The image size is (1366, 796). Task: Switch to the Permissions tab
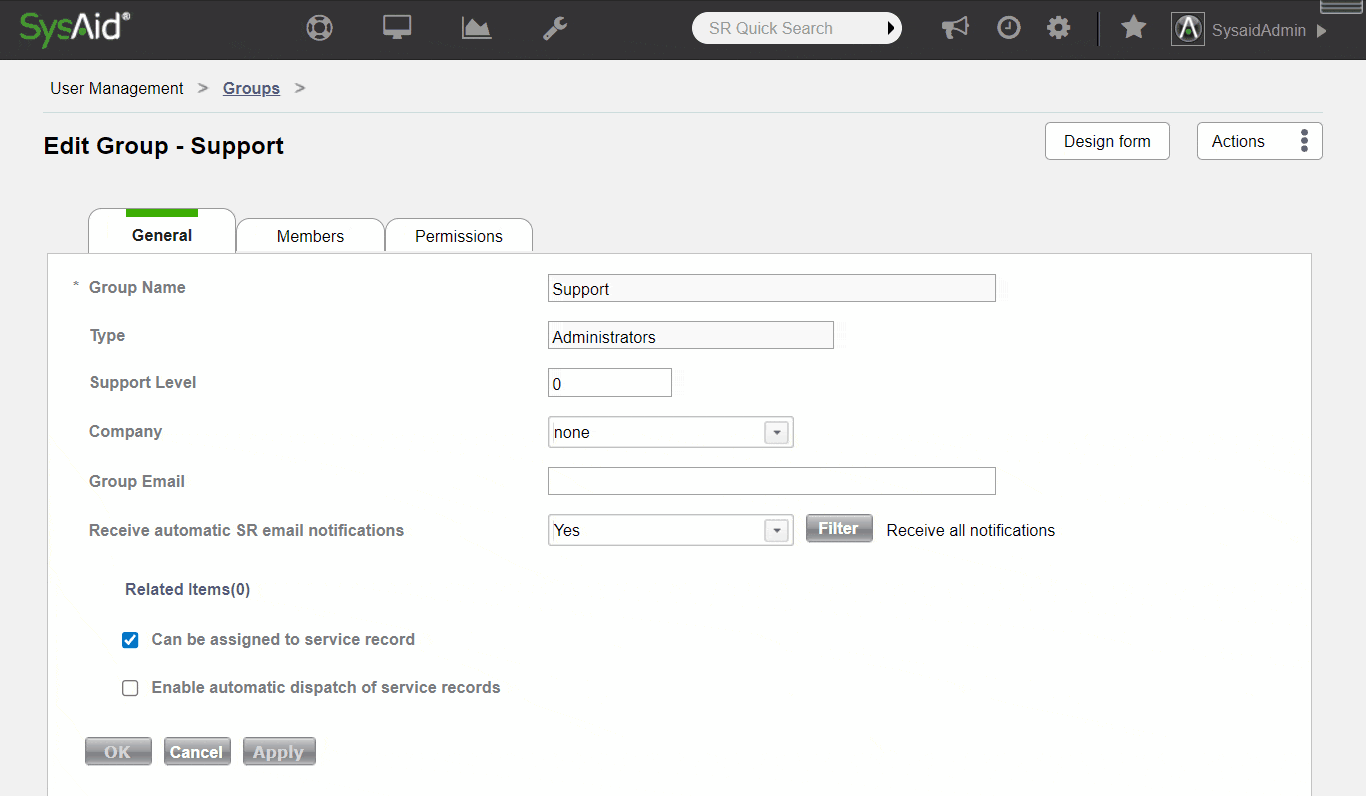459,236
